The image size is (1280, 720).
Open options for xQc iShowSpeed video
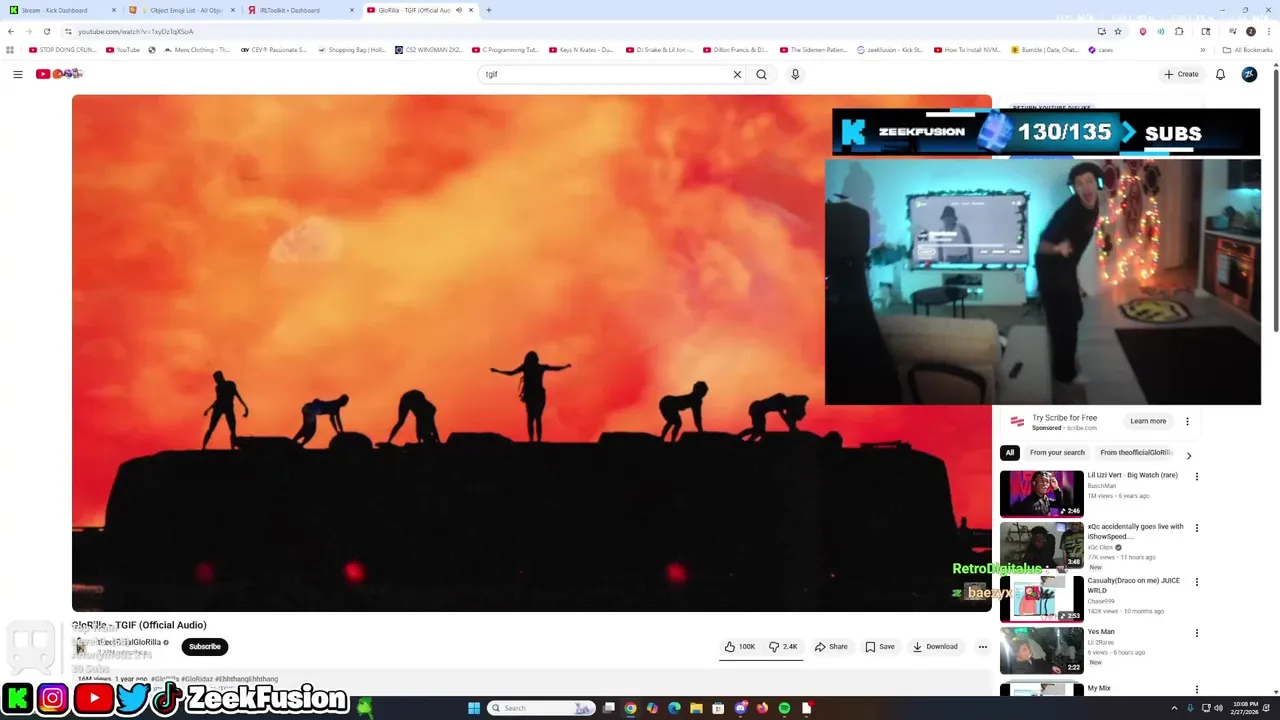tap(1196, 528)
